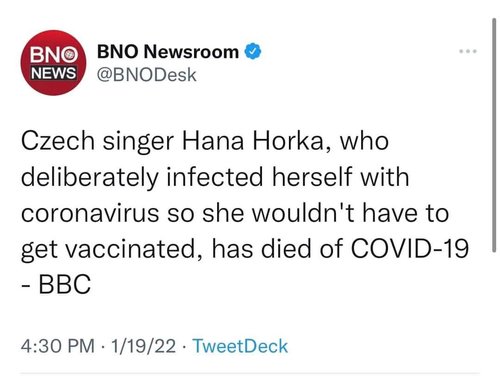This screenshot has width=500, height=376.
Task: Open the TweetDeck source link
Action: pos(240,346)
